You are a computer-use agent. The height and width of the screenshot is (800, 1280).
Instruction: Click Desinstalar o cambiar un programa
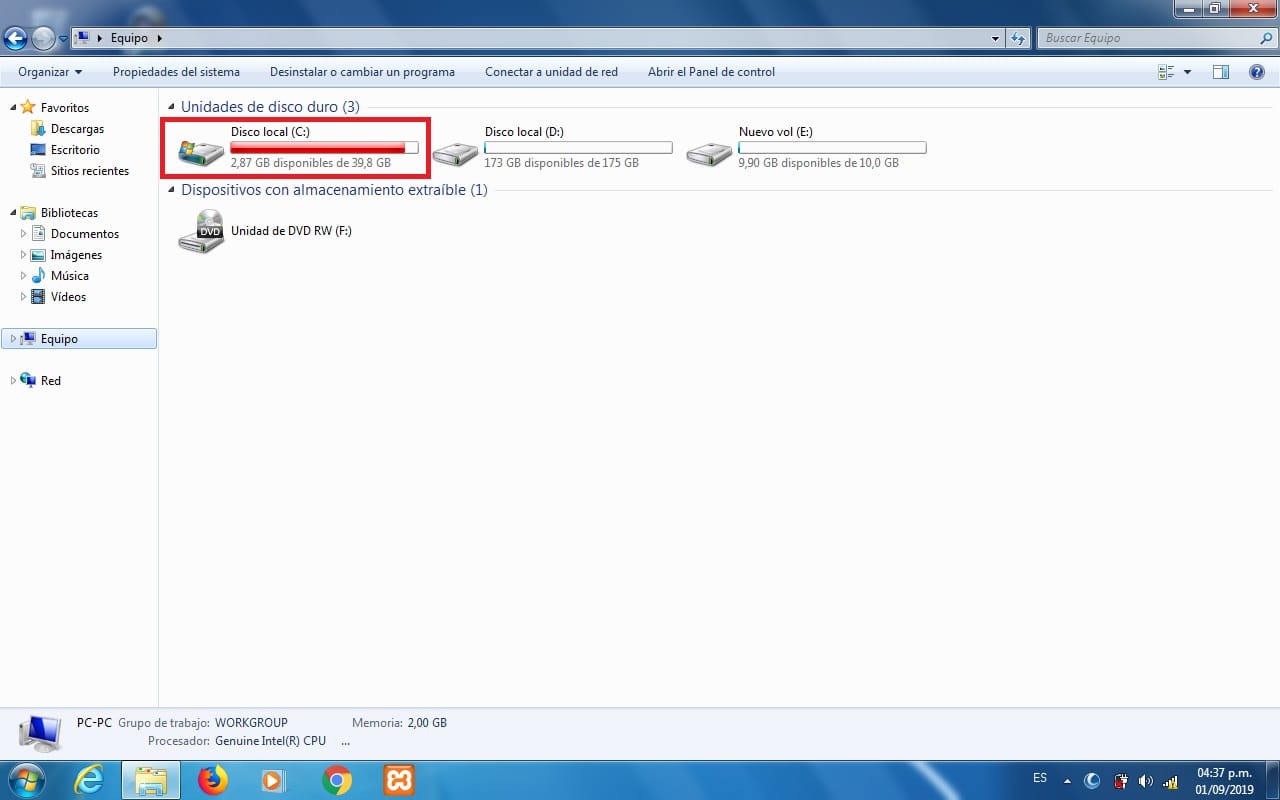pos(362,72)
